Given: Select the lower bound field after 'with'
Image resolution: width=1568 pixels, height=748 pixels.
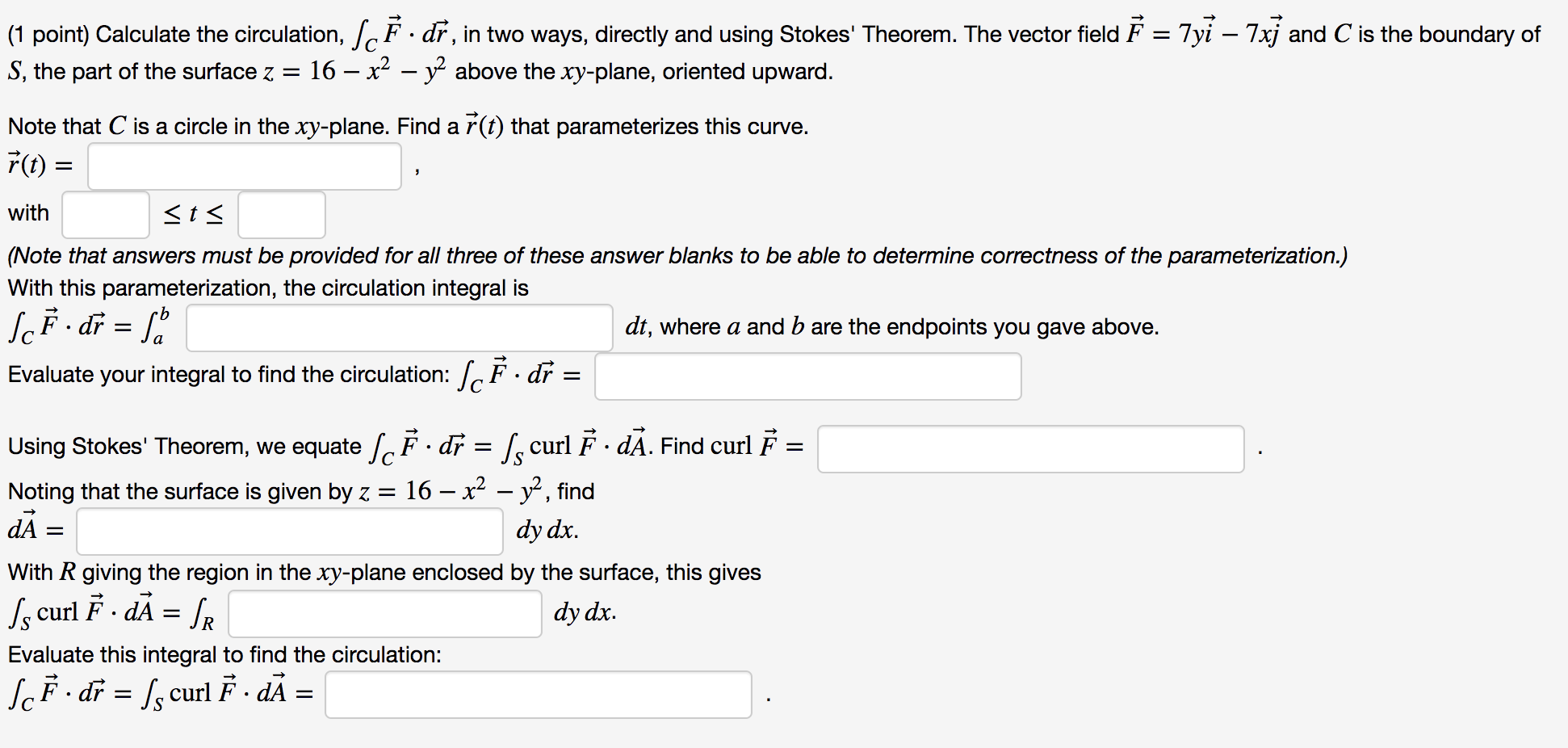Looking at the screenshot, I should [105, 213].
